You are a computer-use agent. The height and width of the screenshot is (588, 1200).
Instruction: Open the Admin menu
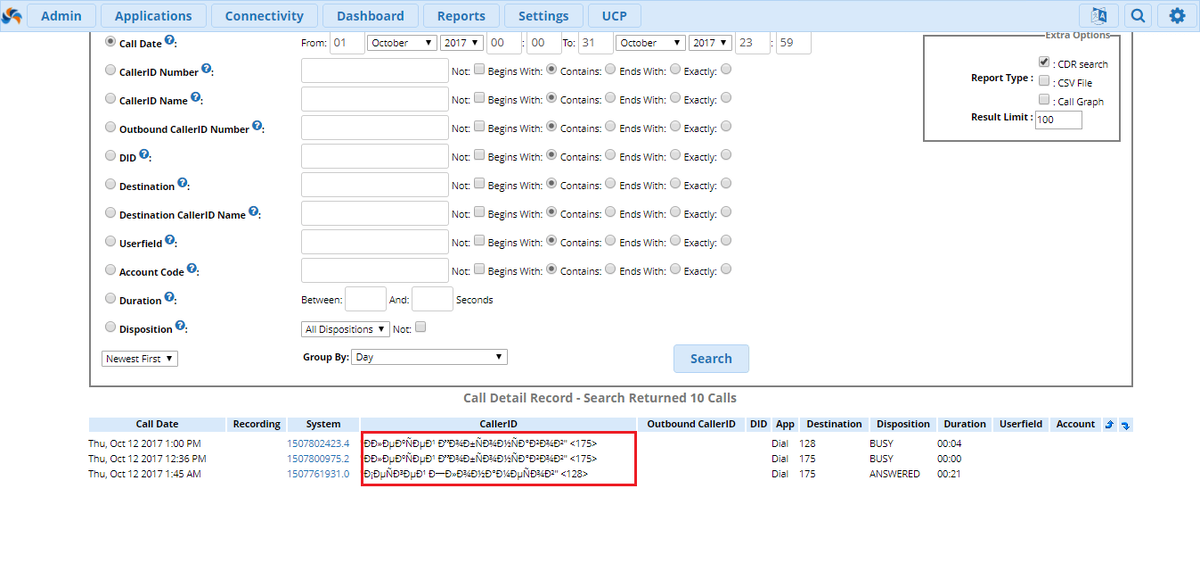(62, 16)
